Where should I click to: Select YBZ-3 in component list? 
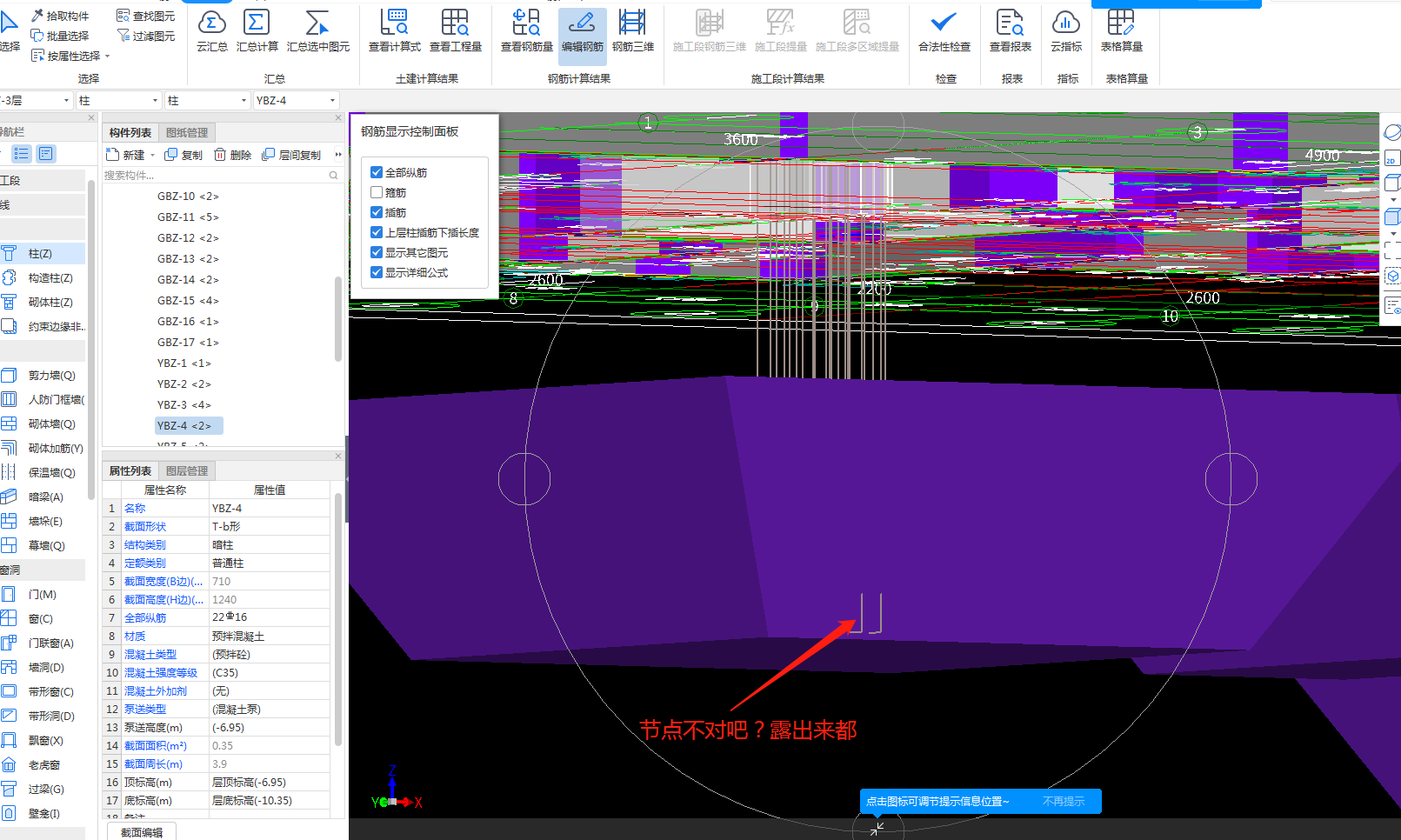pyautogui.click(x=183, y=405)
